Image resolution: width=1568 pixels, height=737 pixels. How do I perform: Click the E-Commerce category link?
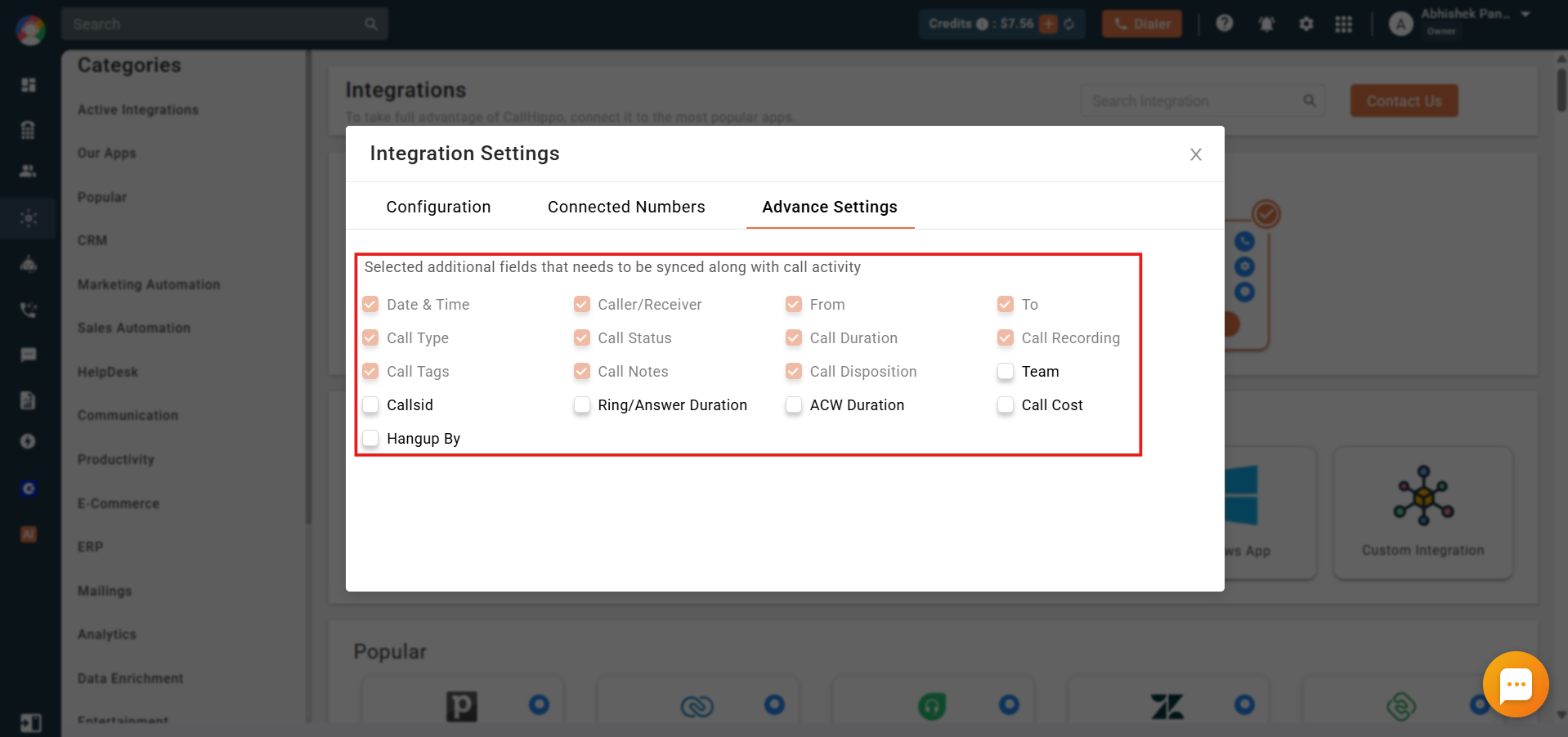click(x=119, y=503)
